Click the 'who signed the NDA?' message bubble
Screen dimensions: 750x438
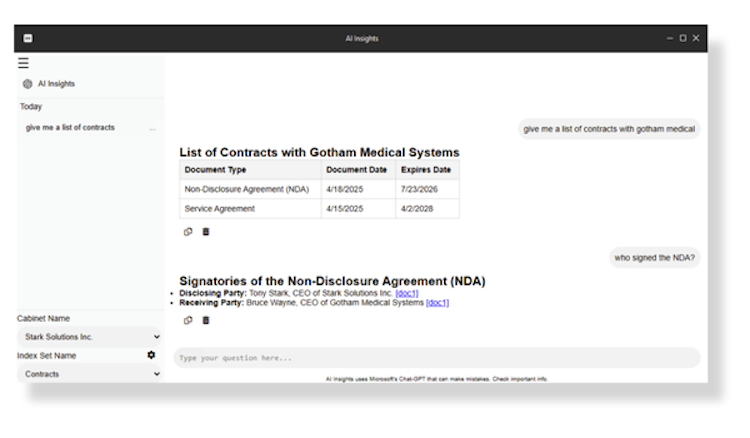pyautogui.click(x=654, y=258)
